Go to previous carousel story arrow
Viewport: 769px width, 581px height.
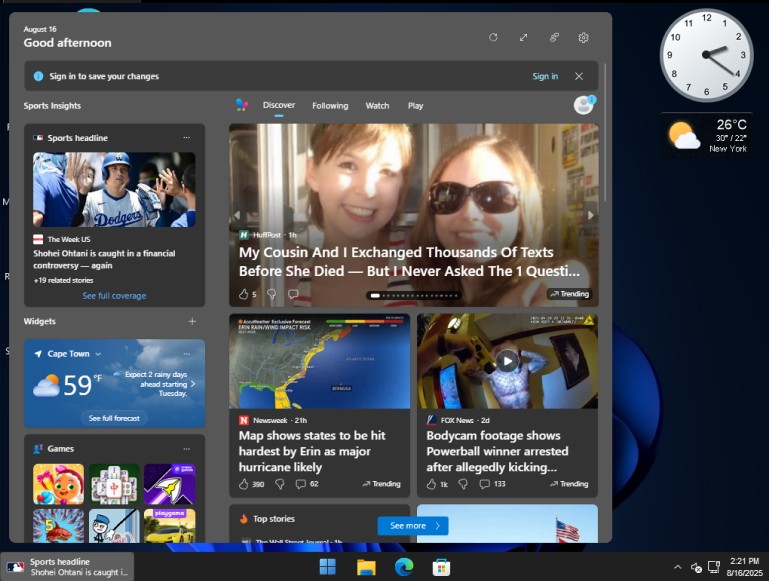click(237, 215)
